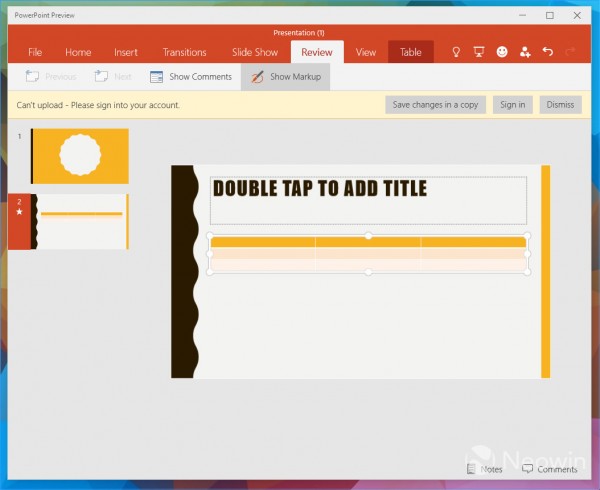
Task: Start presentation from the slideshow icon
Action: coord(479,52)
